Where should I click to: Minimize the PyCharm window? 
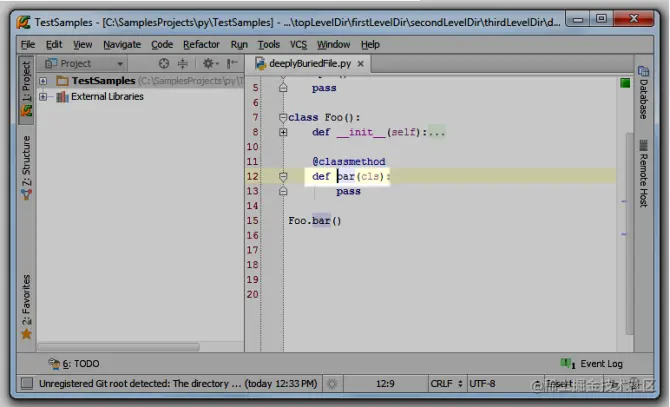(x=578, y=20)
